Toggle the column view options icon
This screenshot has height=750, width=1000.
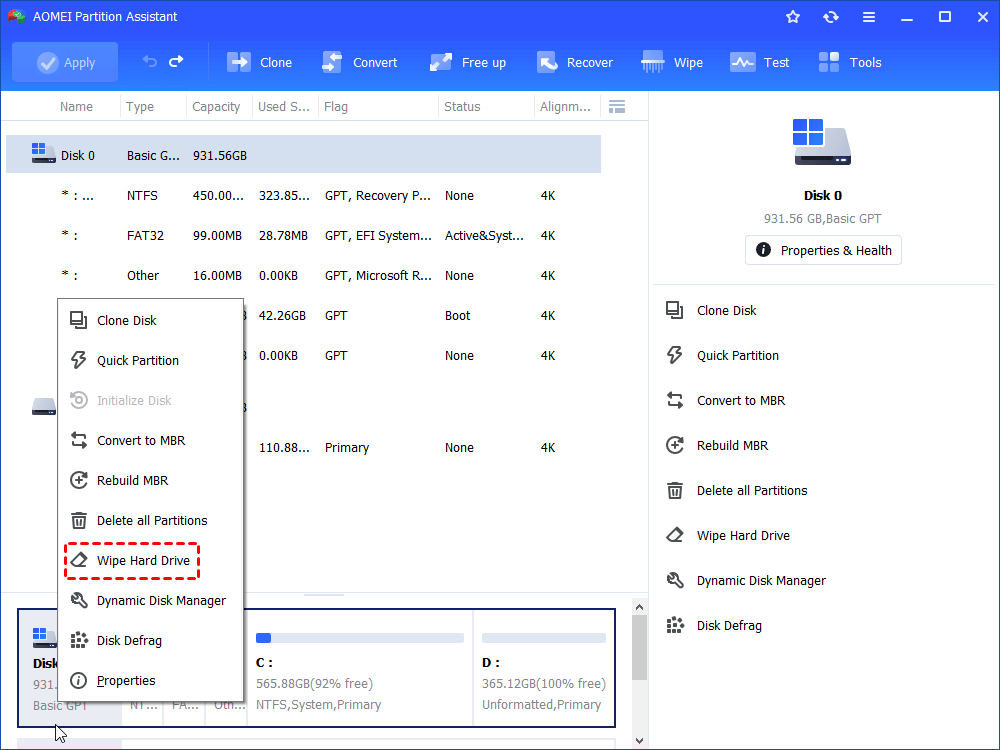coord(617,107)
